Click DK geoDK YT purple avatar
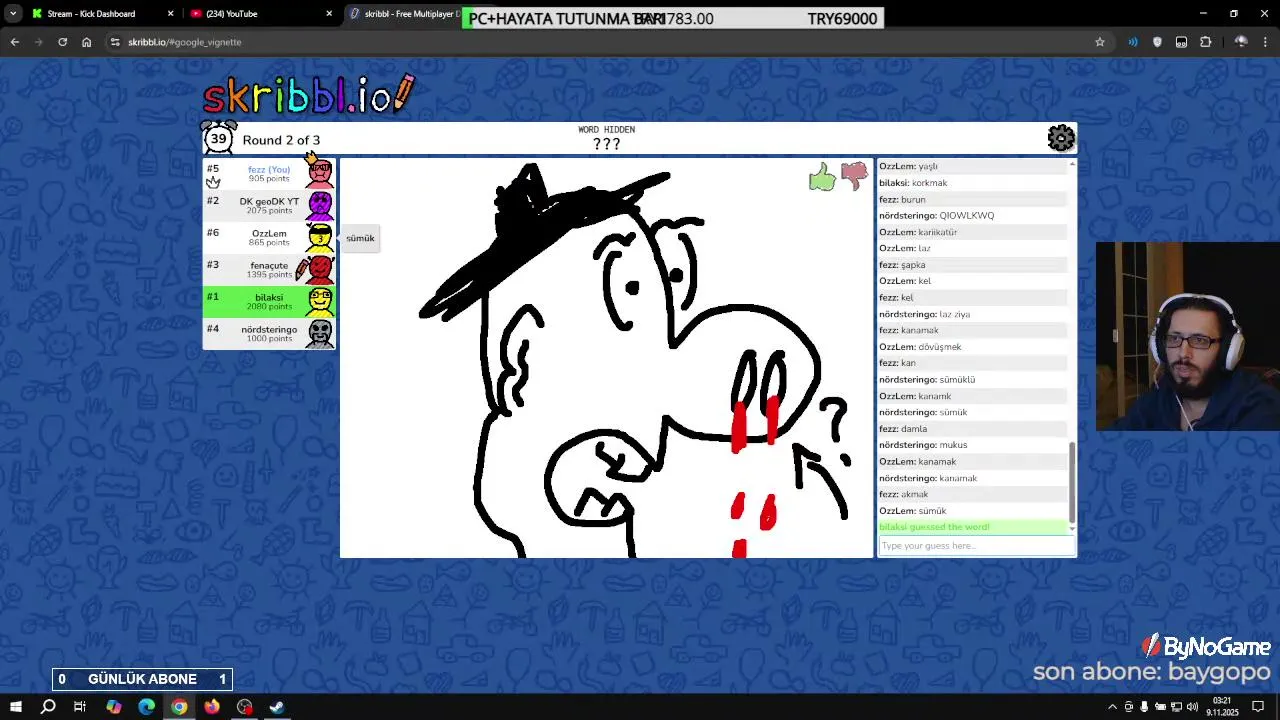1280x720 pixels. (320, 205)
